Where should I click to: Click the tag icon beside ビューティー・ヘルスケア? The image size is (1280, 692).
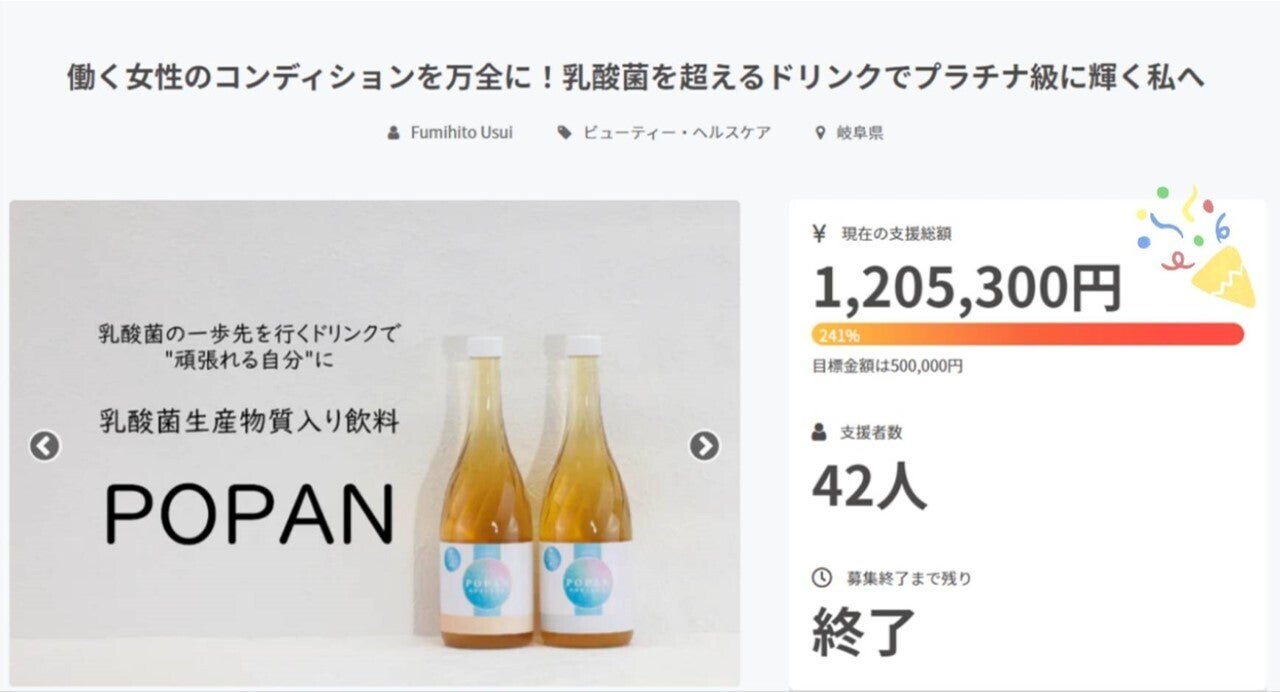[x=564, y=133]
